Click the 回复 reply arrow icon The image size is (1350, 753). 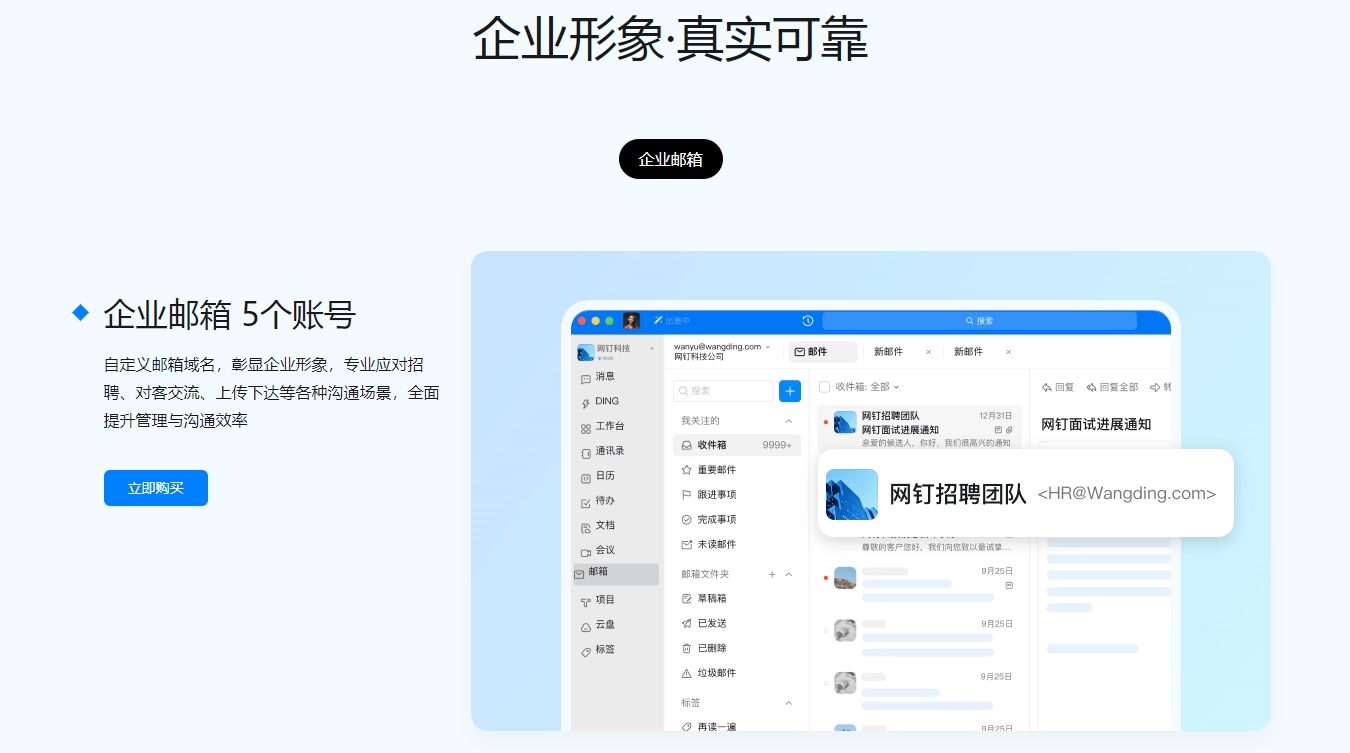(1047, 387)
